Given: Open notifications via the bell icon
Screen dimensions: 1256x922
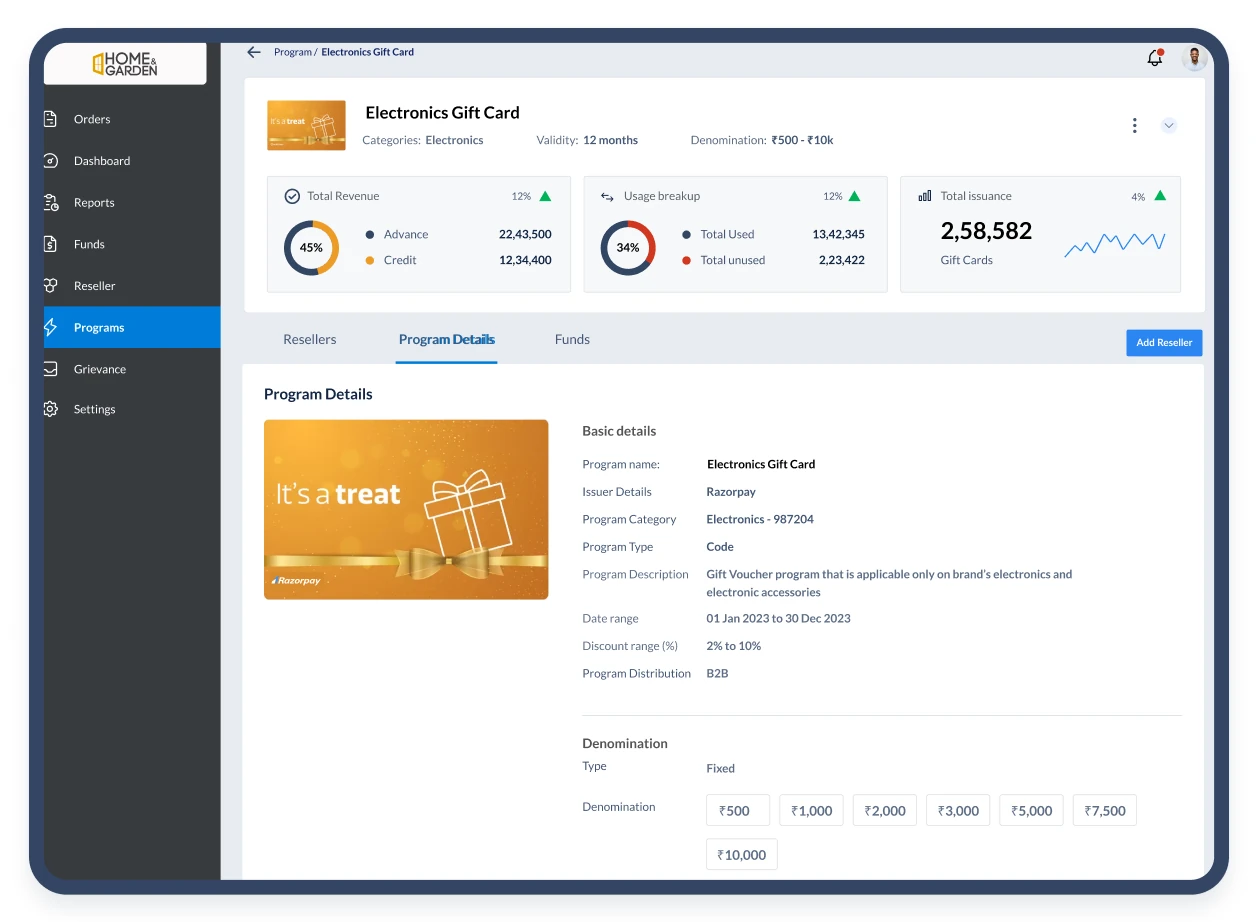Looking at the screenshot, I should 1155,58.
